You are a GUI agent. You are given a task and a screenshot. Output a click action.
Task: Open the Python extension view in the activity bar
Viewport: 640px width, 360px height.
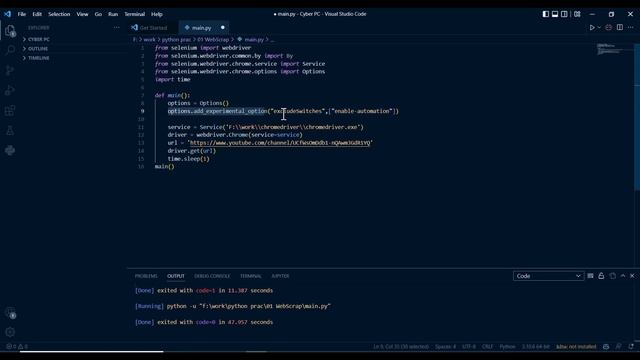tap(10, 150)
